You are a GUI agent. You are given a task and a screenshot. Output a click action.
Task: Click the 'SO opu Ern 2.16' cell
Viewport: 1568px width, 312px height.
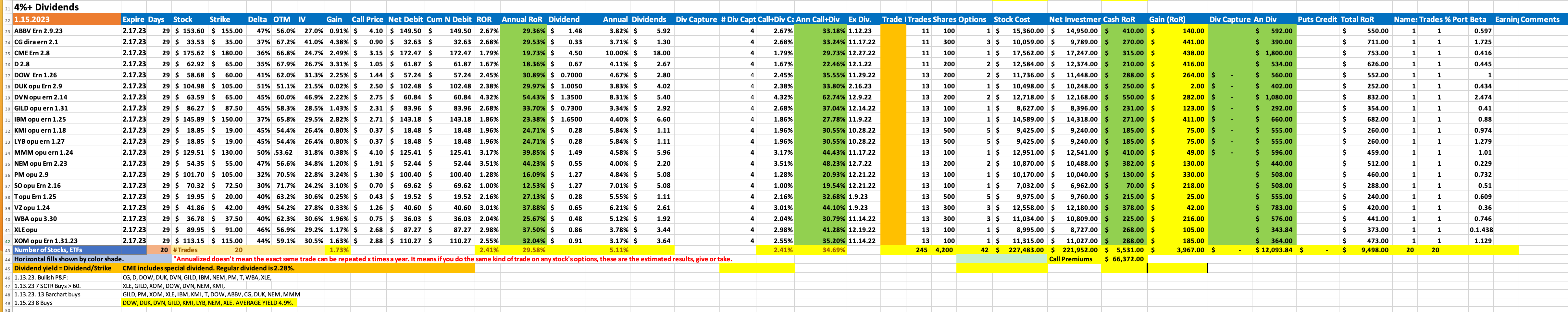(x=67, y=185)
